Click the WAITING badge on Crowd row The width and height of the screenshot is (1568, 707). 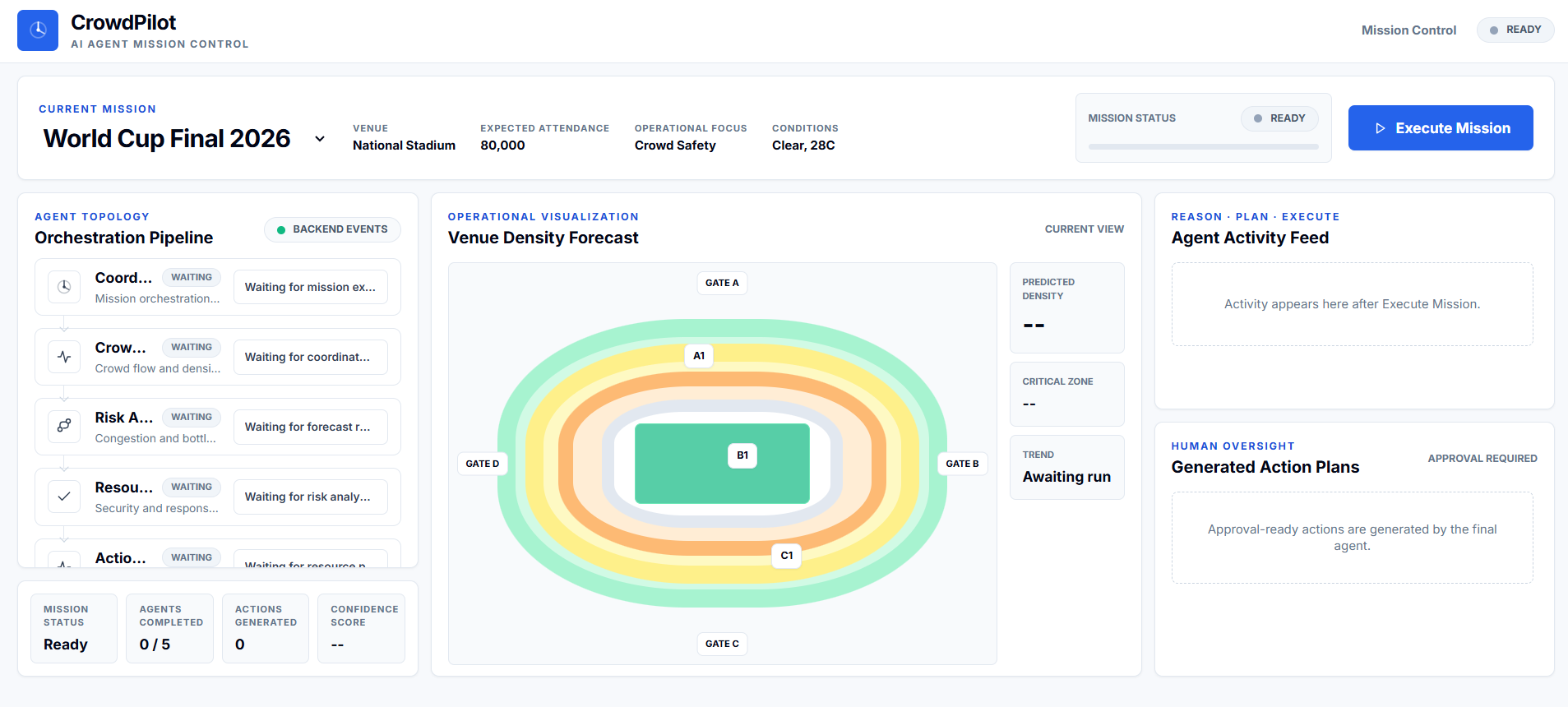coord(192,348)
